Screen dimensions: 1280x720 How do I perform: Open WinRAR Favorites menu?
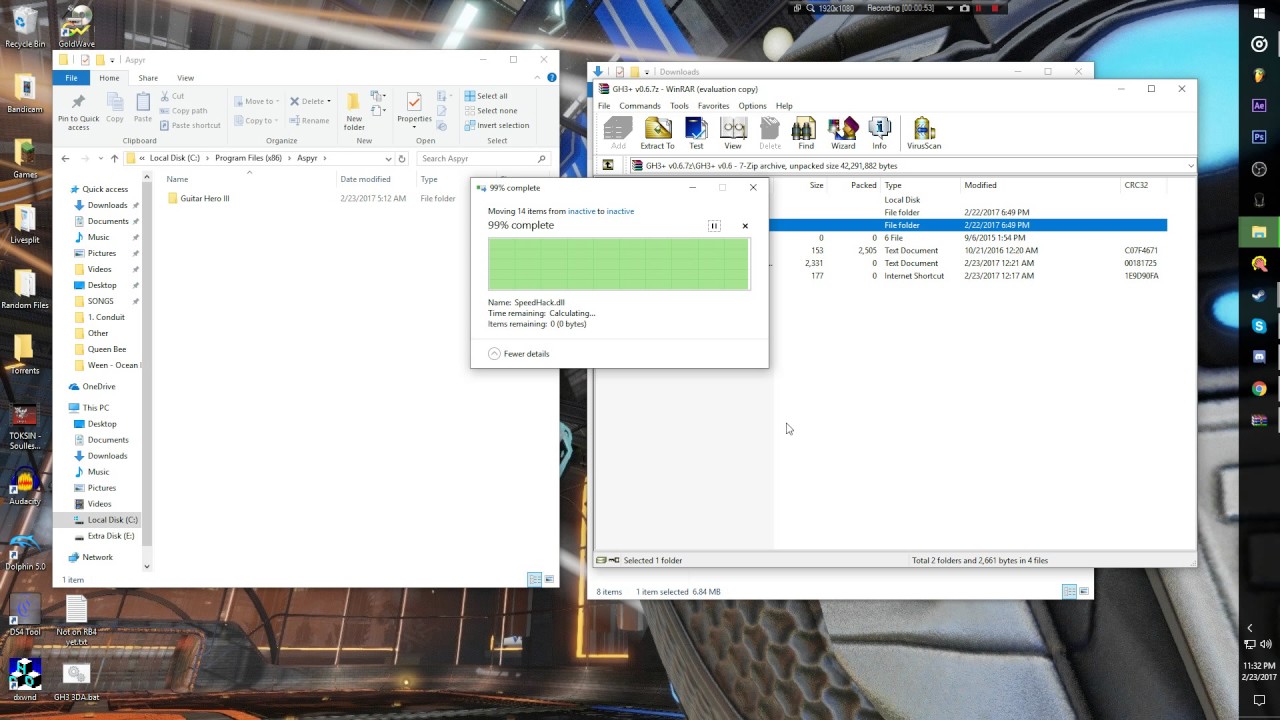[713, 106]
